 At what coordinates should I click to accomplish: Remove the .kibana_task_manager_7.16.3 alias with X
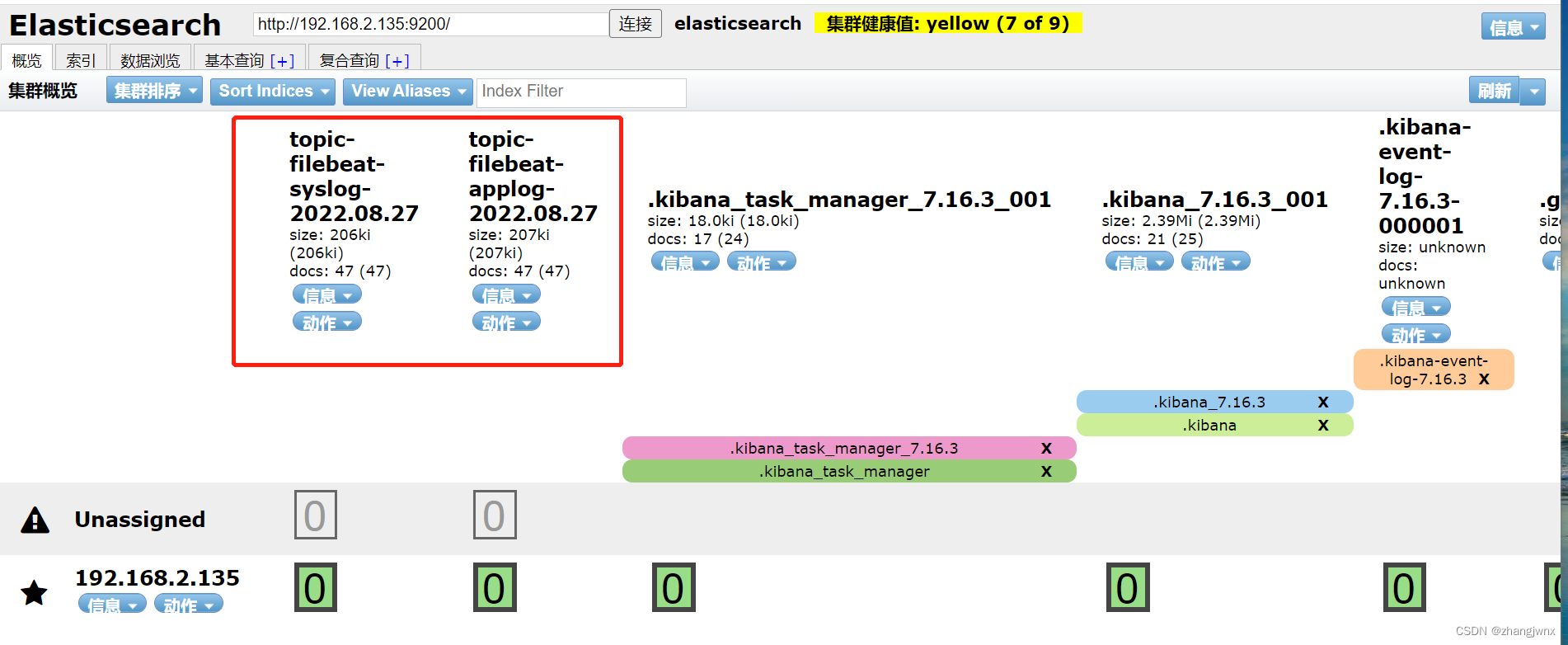(1046, 449)
